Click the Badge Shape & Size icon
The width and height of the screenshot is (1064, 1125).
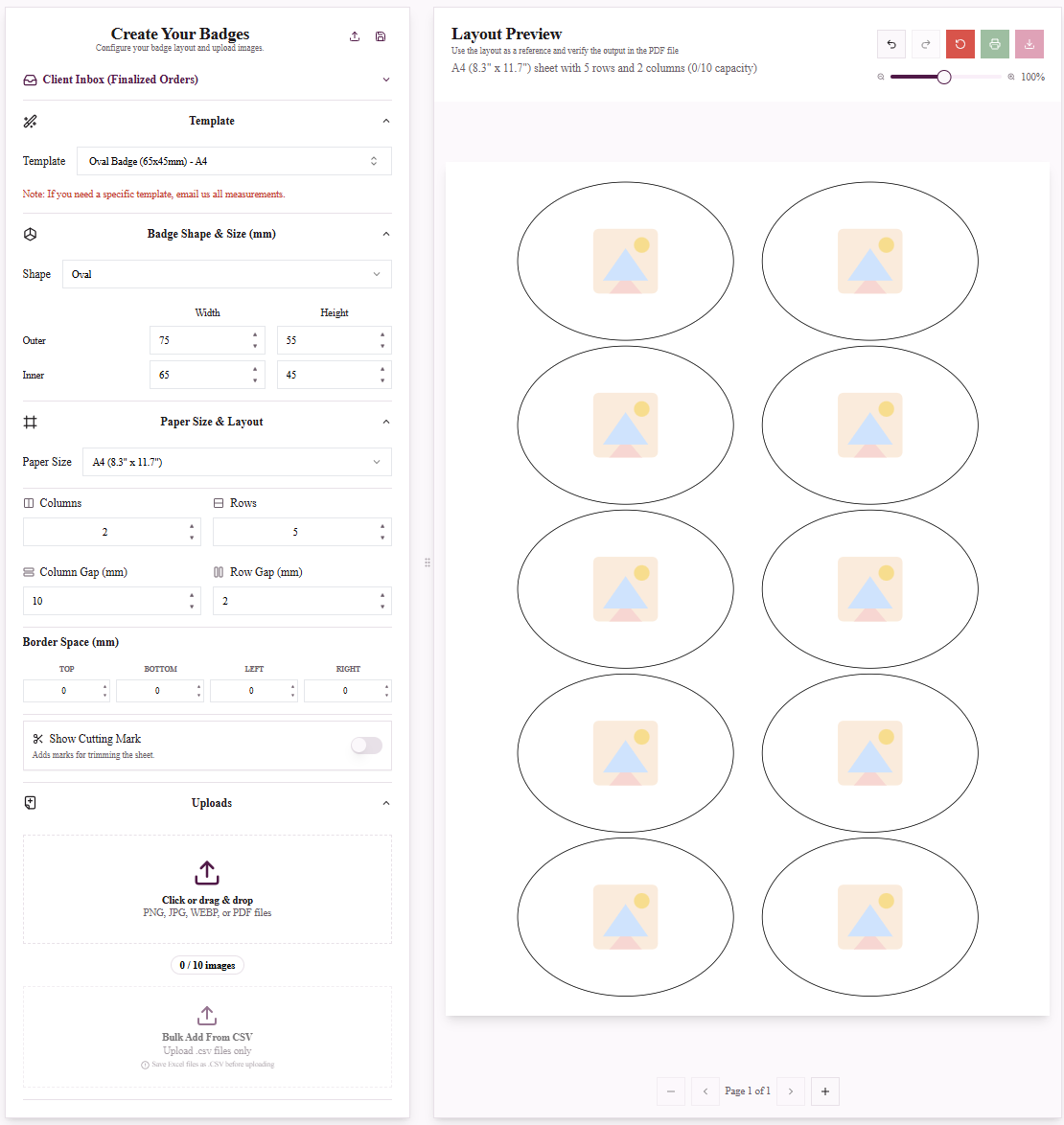30,234
